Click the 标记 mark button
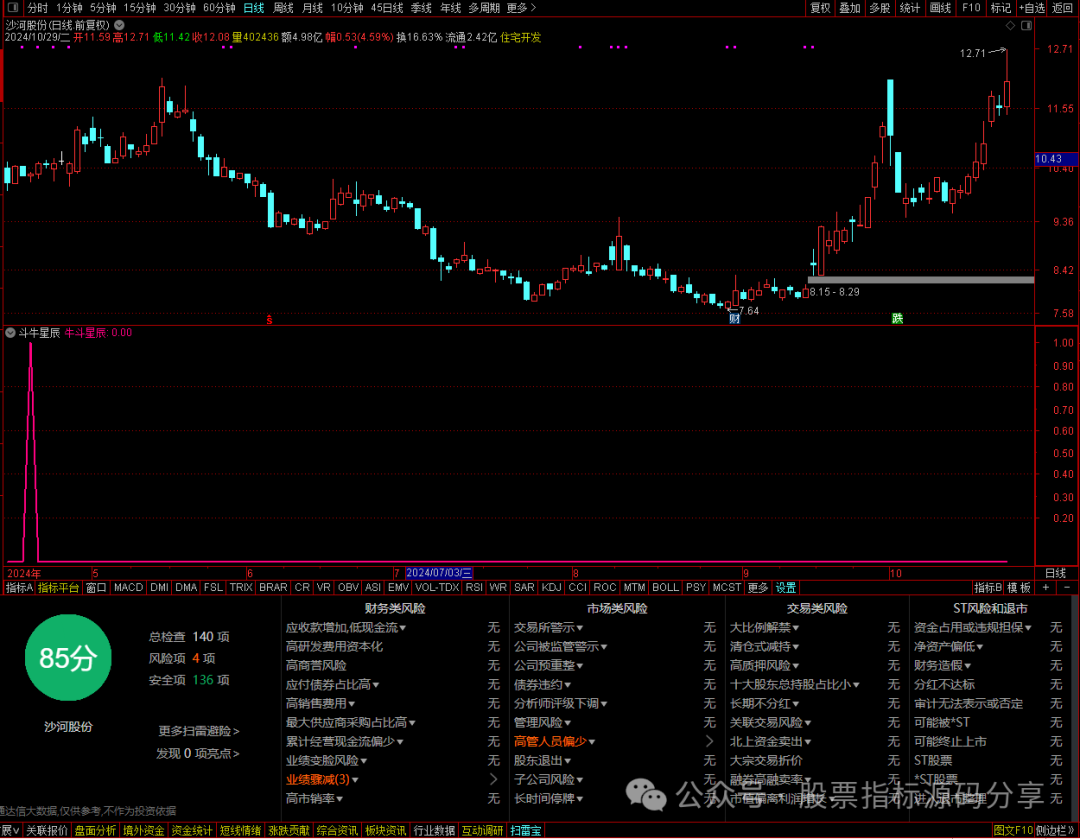Image resolution: width=1080 pixels, height=839 pixels. pos(1000,8)
